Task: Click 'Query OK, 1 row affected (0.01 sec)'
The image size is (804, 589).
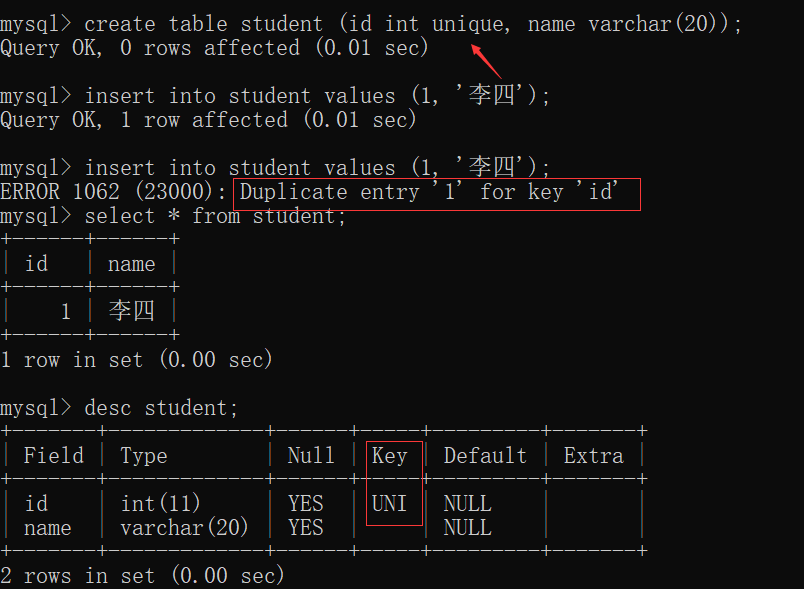Action: click(x=208, y=120)
